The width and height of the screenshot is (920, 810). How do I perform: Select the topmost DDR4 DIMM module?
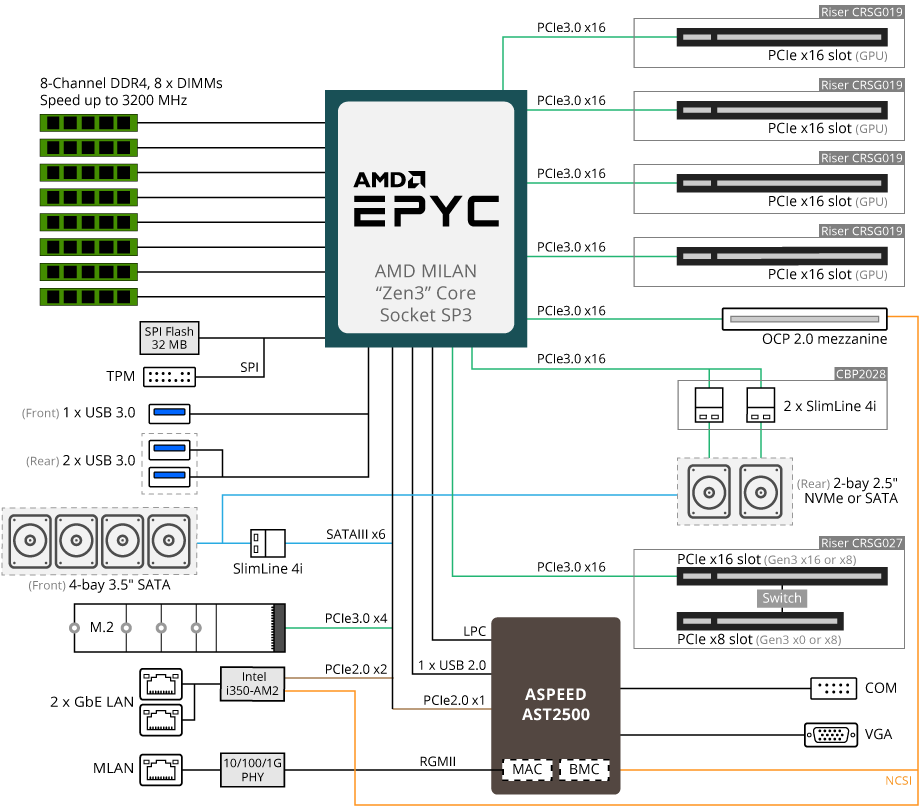88,122
